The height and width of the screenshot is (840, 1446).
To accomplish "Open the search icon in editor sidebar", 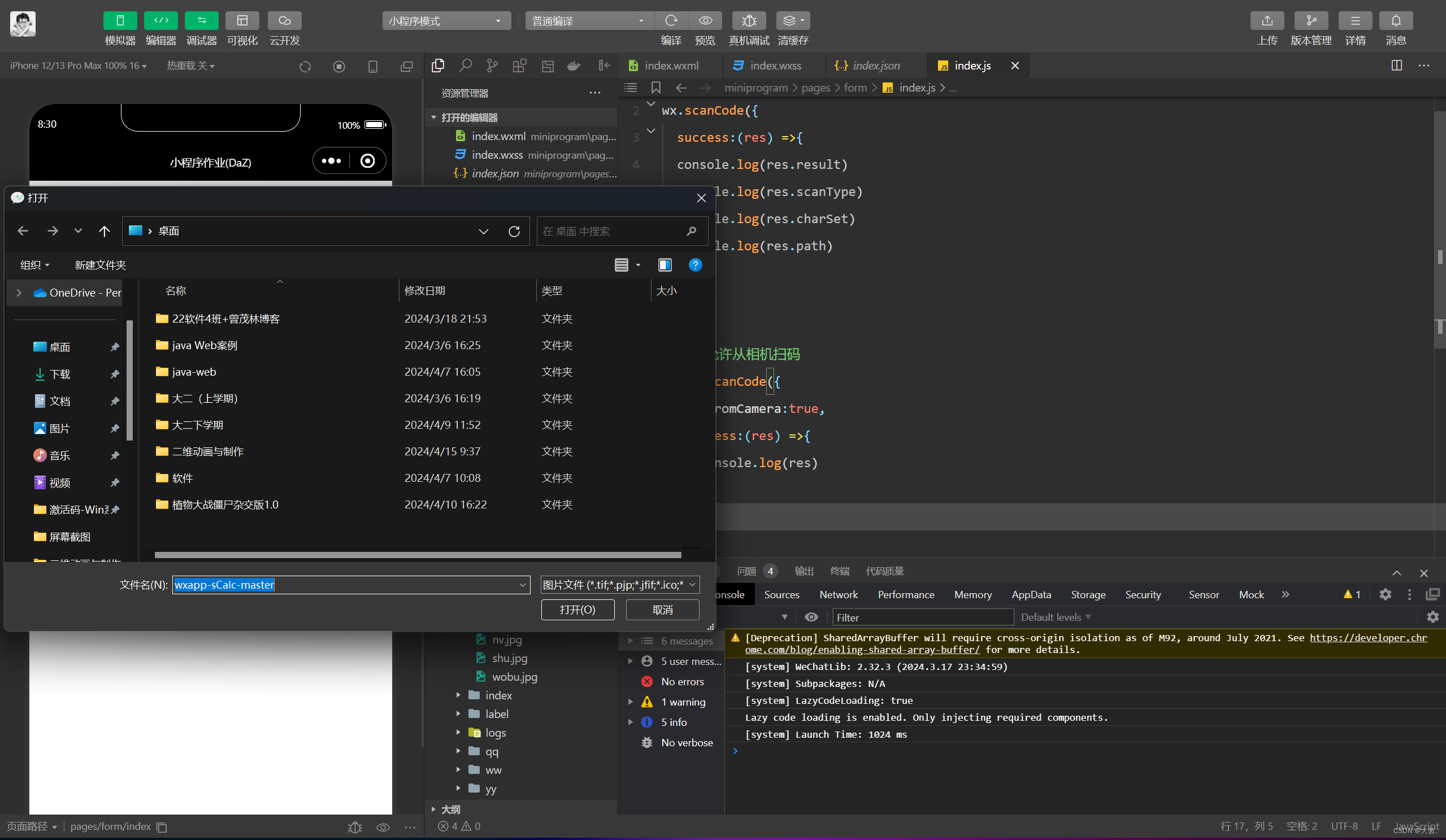I will (x=466, y=66).
